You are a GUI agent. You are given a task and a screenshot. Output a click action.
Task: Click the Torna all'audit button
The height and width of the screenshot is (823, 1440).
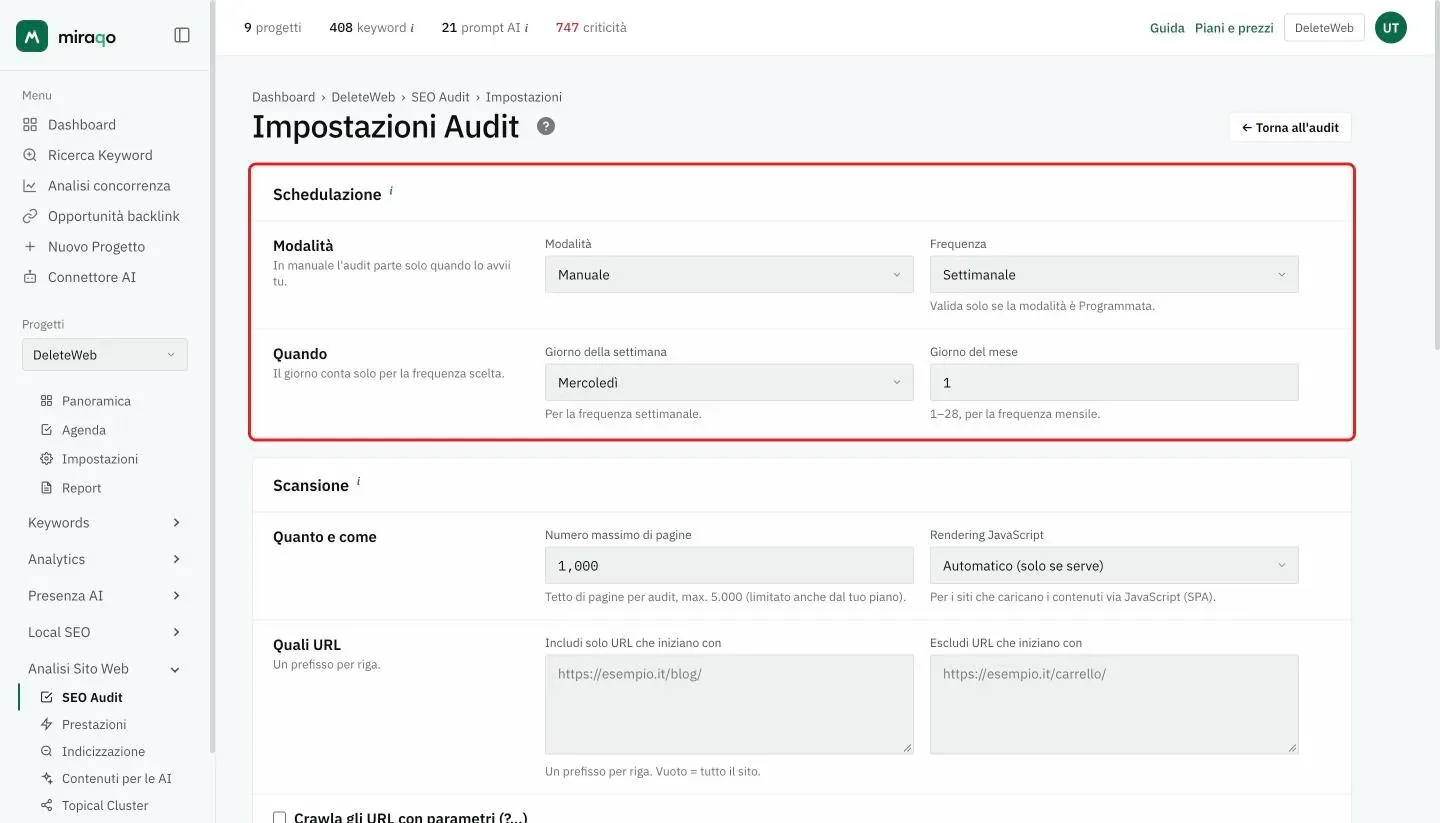[x=1290, y=128]
